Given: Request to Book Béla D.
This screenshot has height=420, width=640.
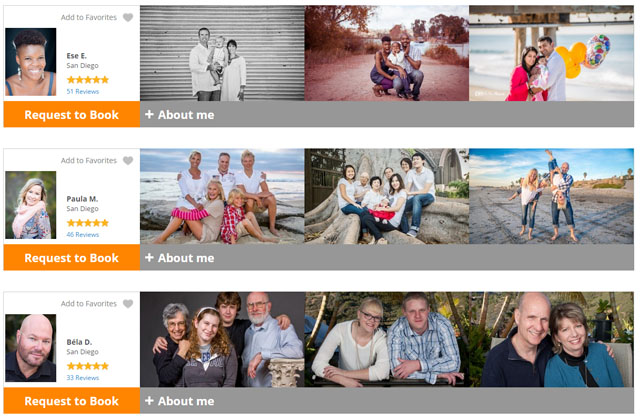Looking at the screenshot, I should click(x=72, y=401).
